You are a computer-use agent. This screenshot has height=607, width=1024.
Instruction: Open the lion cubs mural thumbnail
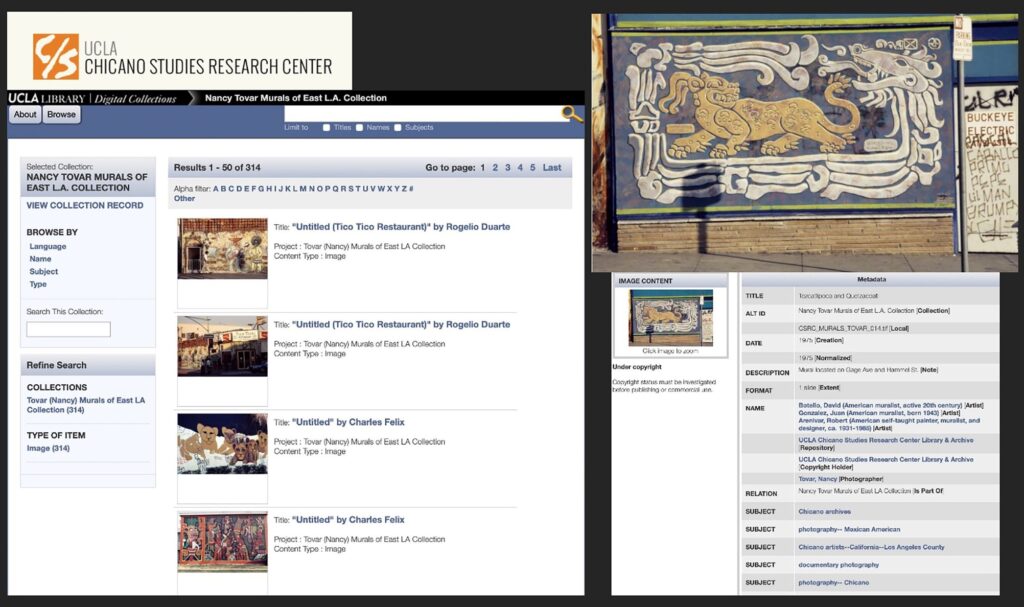[223, 444]
